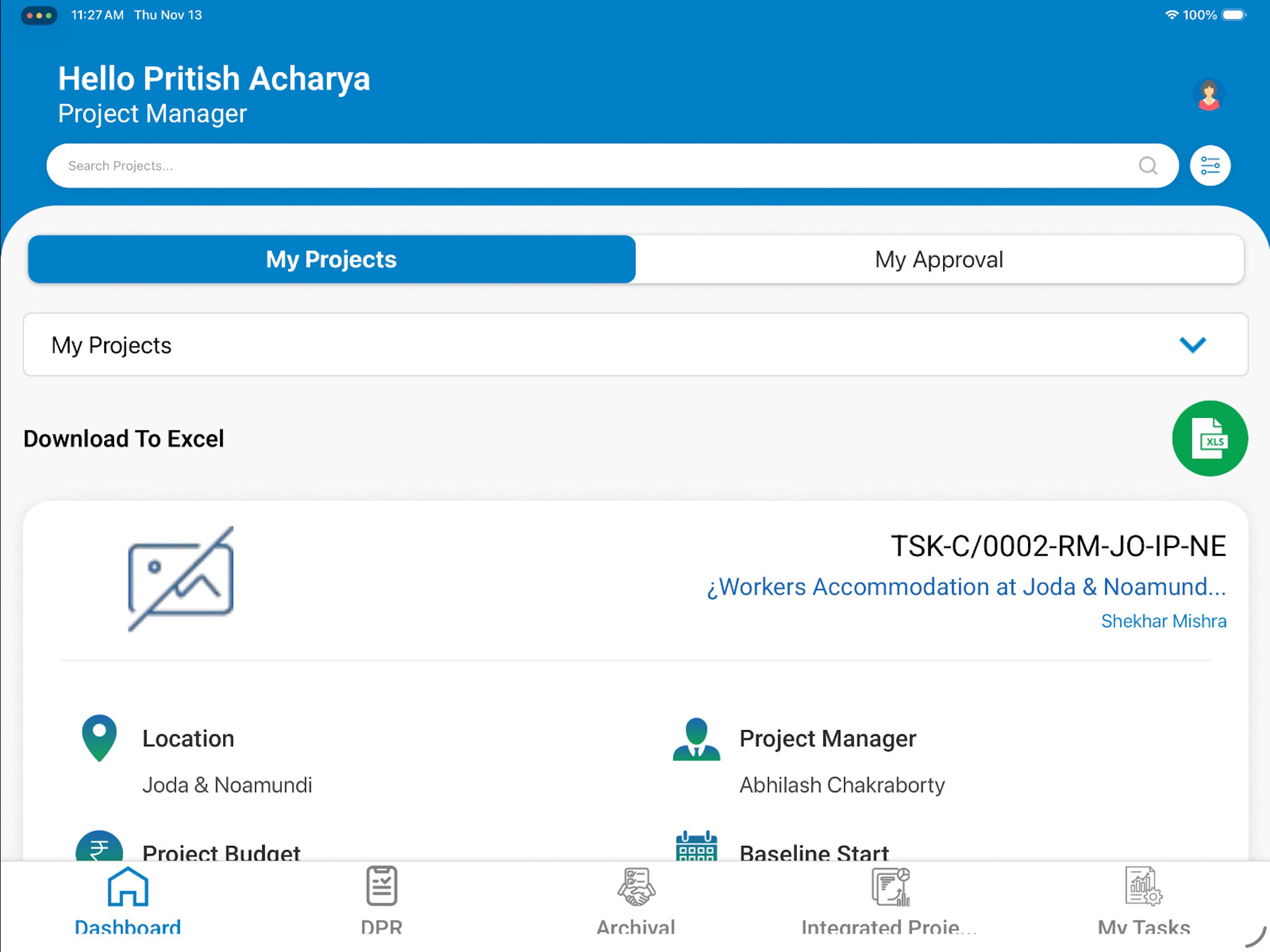Open Integrated Project report icon
The width and height of the screenshot is (1270, 952).
point(891,887)
